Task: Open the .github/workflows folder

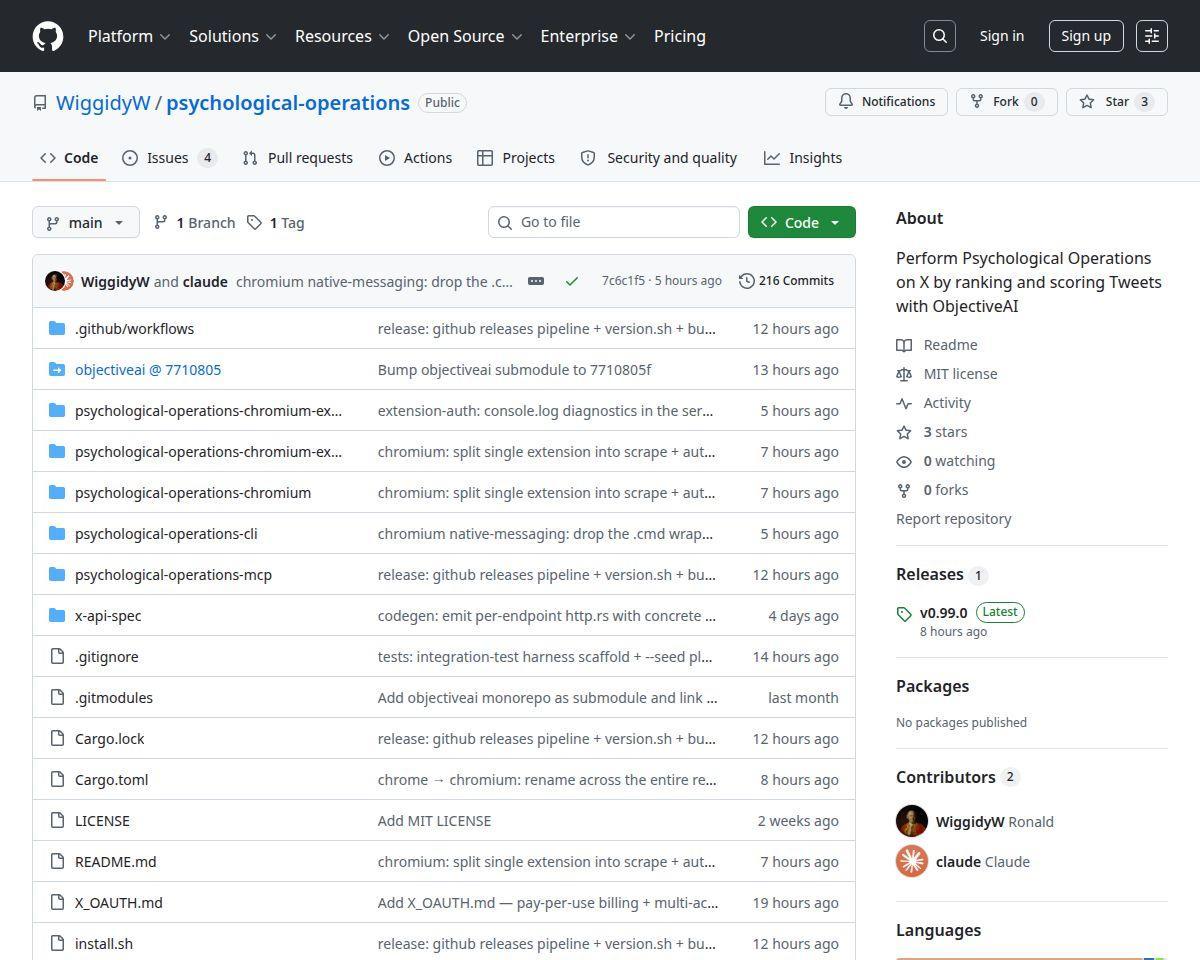Action: [134, 329]
